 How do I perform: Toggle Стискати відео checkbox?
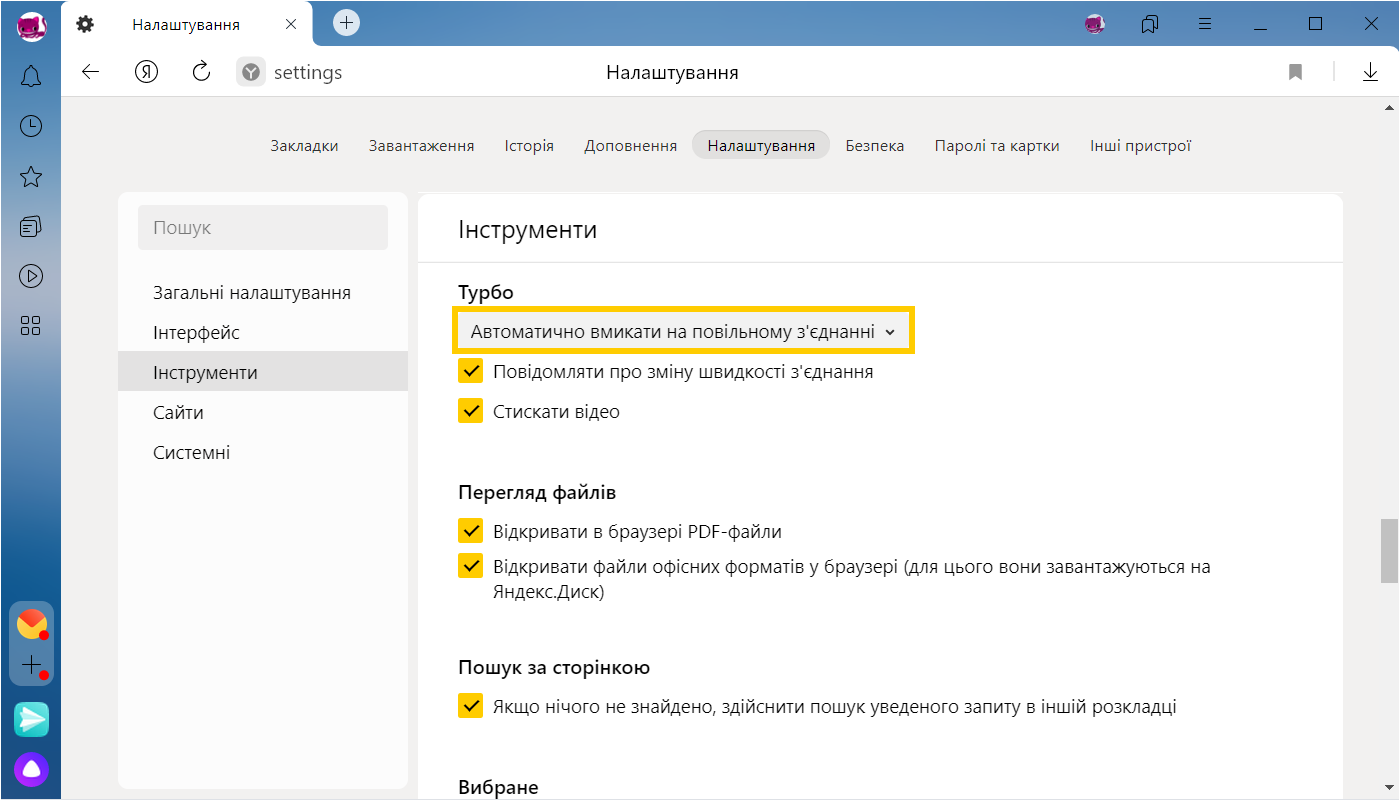[471, 411]
